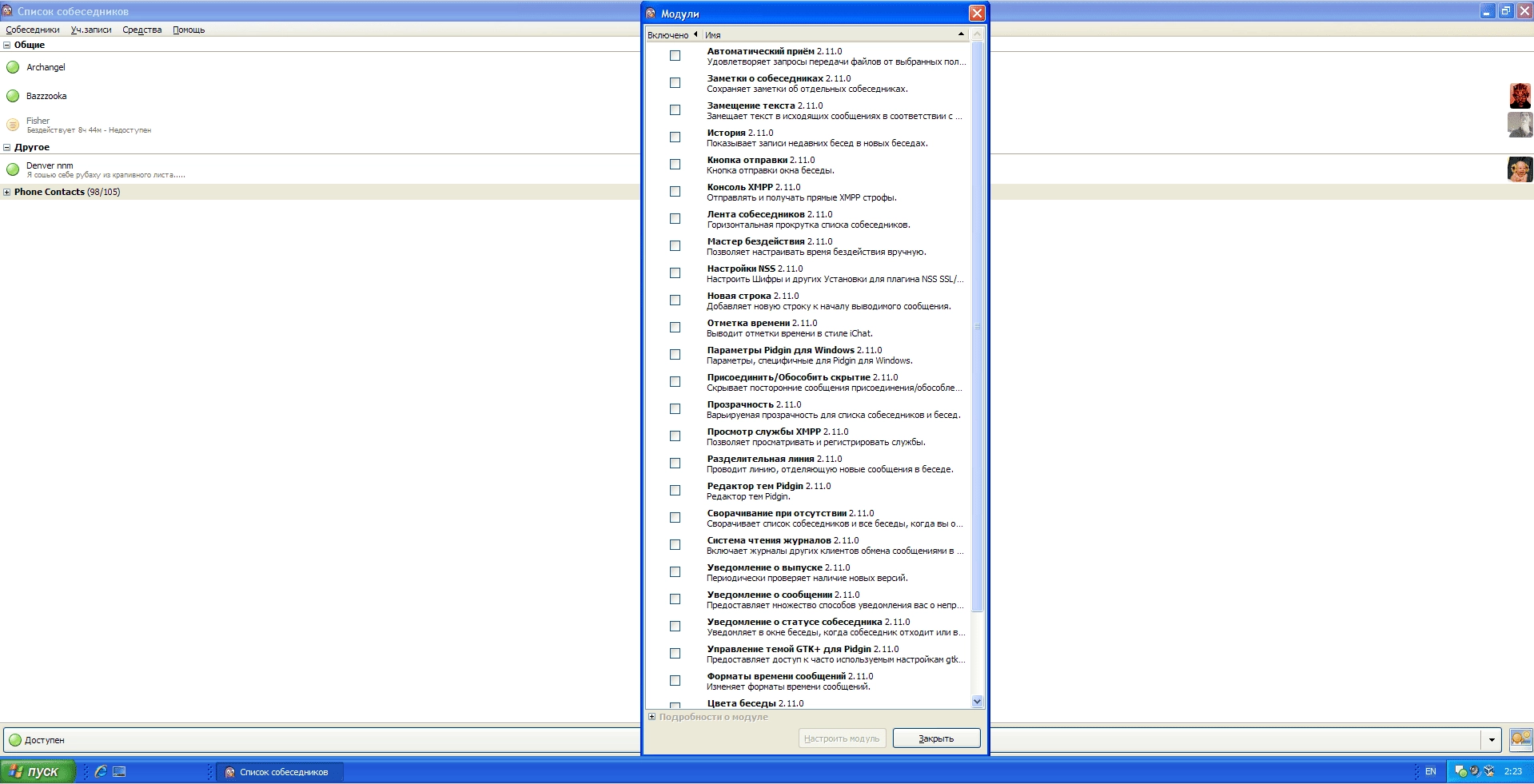This screenshot has height=784, width=1534.
Task: Open the Средства menu
Action: tap(142, 30)
